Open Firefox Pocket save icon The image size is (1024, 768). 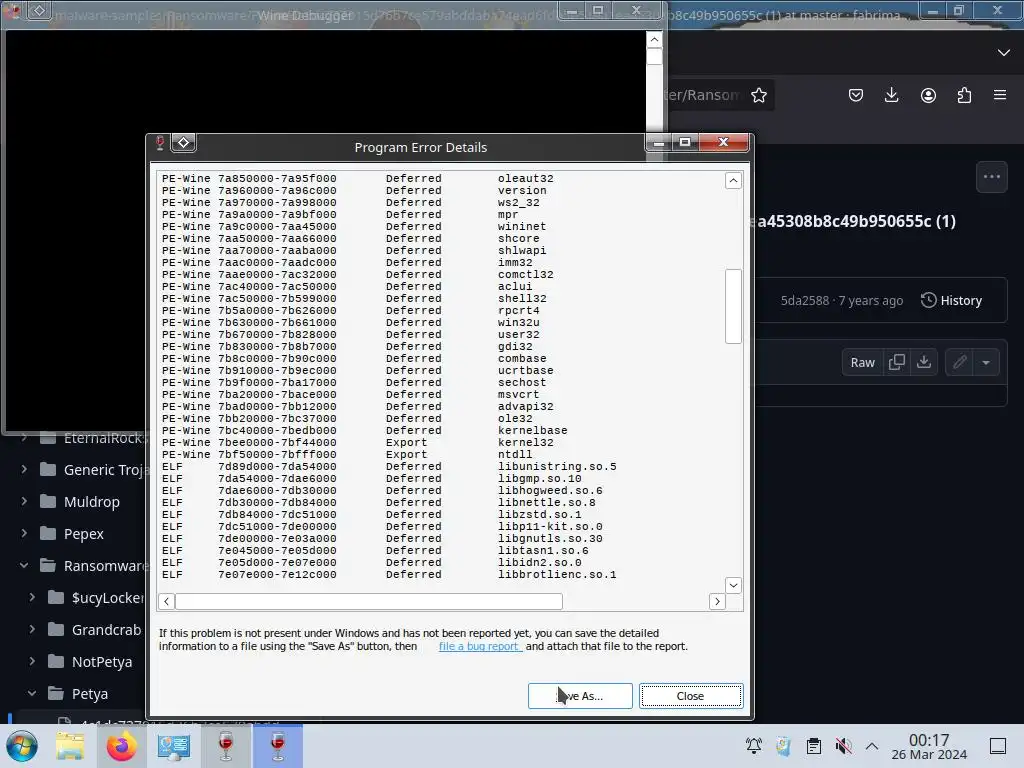tap(856, 95)
